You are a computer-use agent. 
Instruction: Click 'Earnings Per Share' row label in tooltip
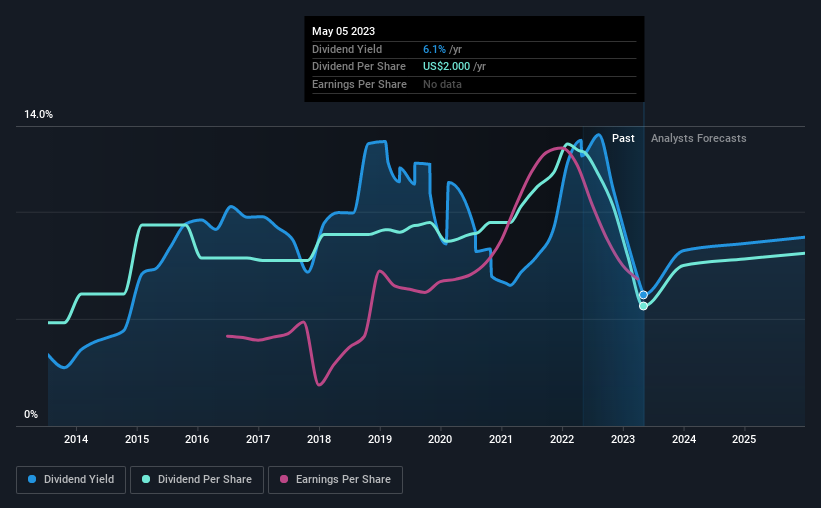click(x=359, y=84)
